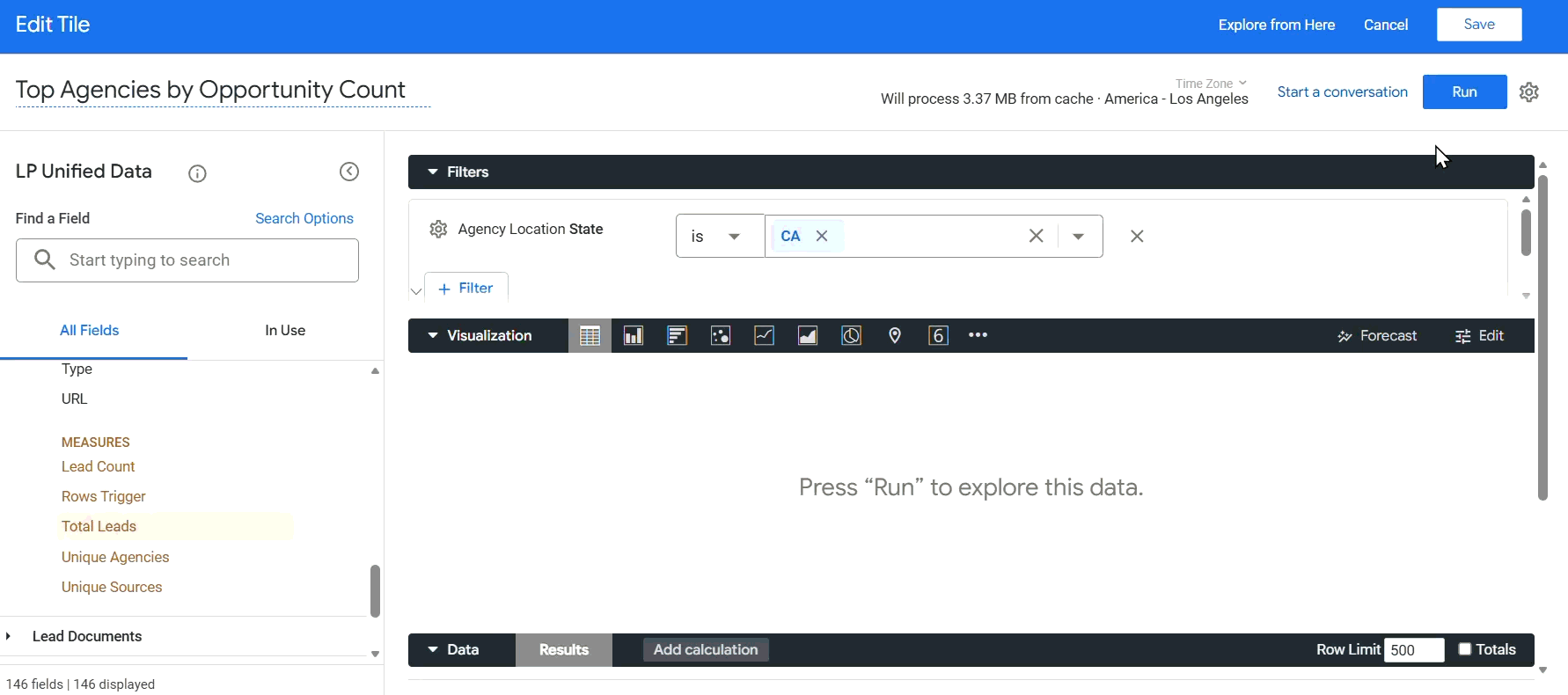
Task: Select the Line chart visualization icon
Action: [764, 336]
